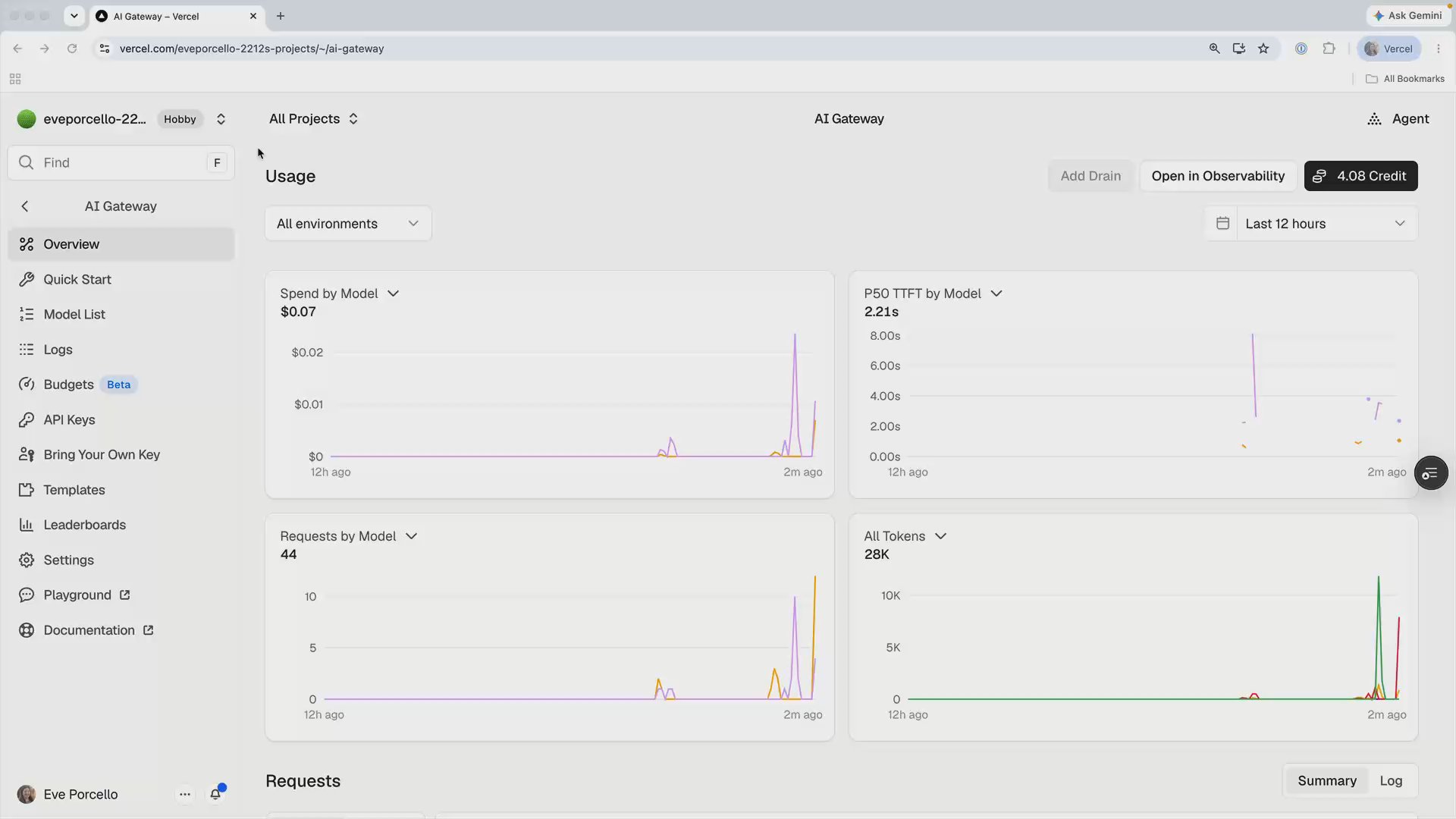Open All environments dropdown

348,224
